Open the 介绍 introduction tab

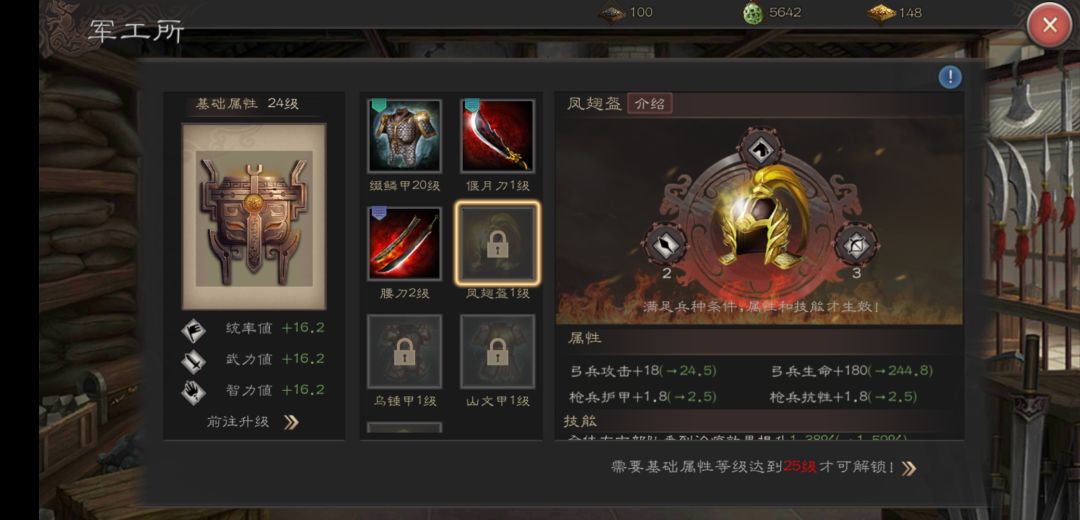click(x=650, y=103)
